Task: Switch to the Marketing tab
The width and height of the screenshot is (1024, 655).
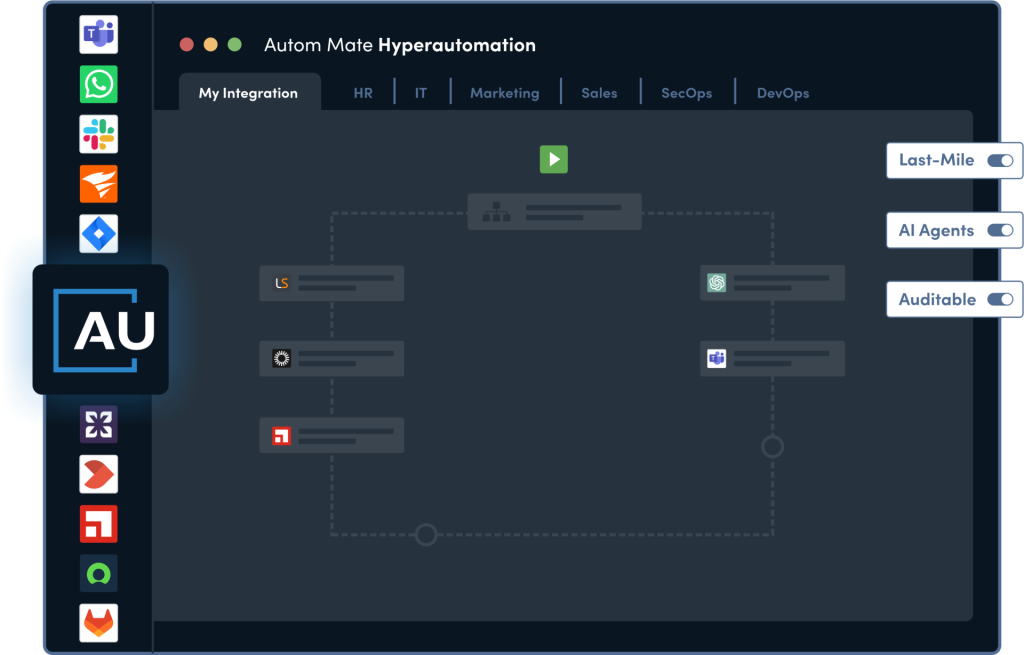Action: coord(505,93)
